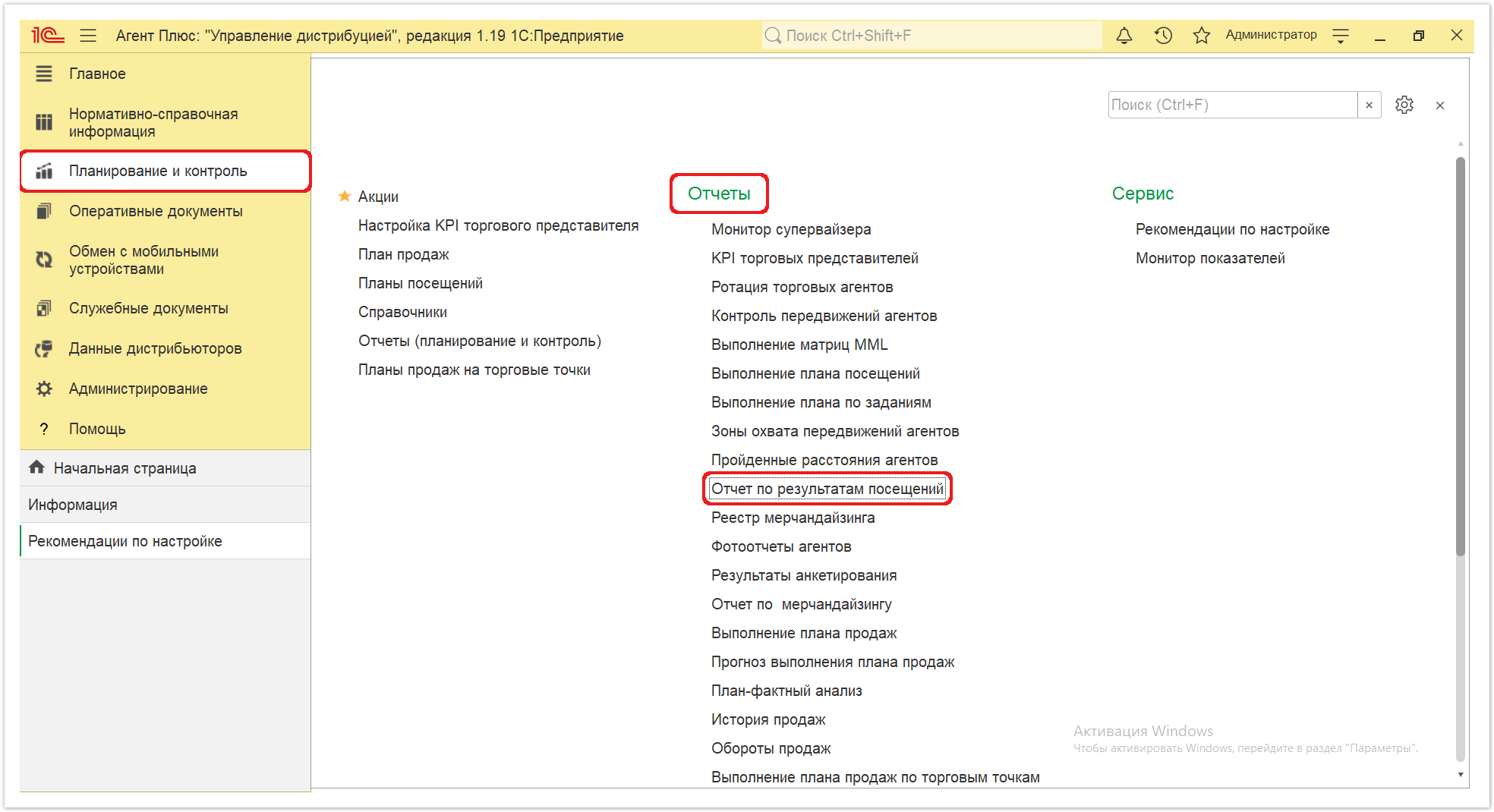The image size is (1494, 812).
Task: Click Нормативно-справочная информация icon
Action: click(44, 122)
